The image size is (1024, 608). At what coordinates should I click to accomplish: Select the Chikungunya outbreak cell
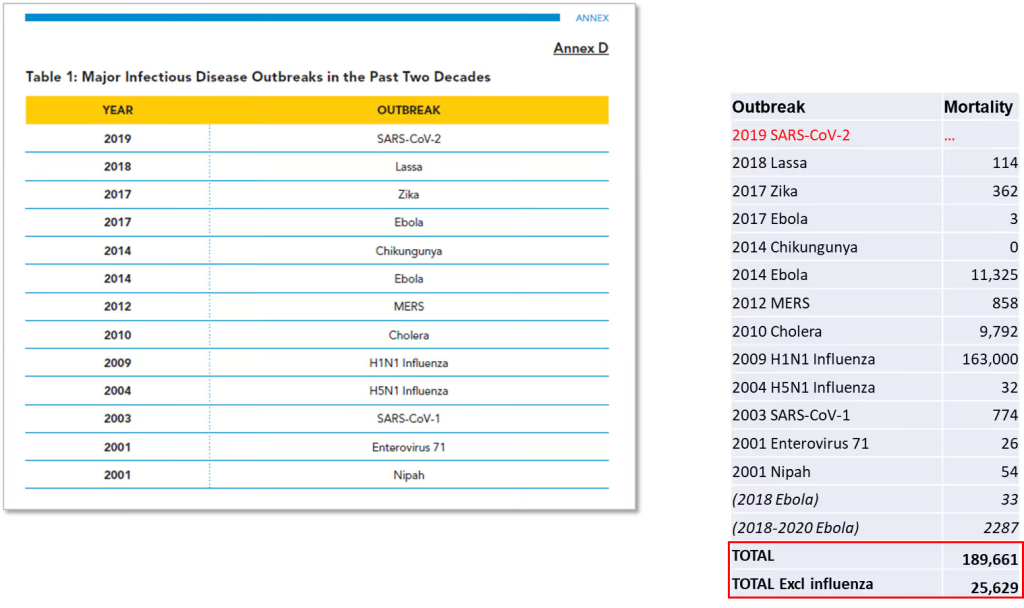tap(409, 251)
